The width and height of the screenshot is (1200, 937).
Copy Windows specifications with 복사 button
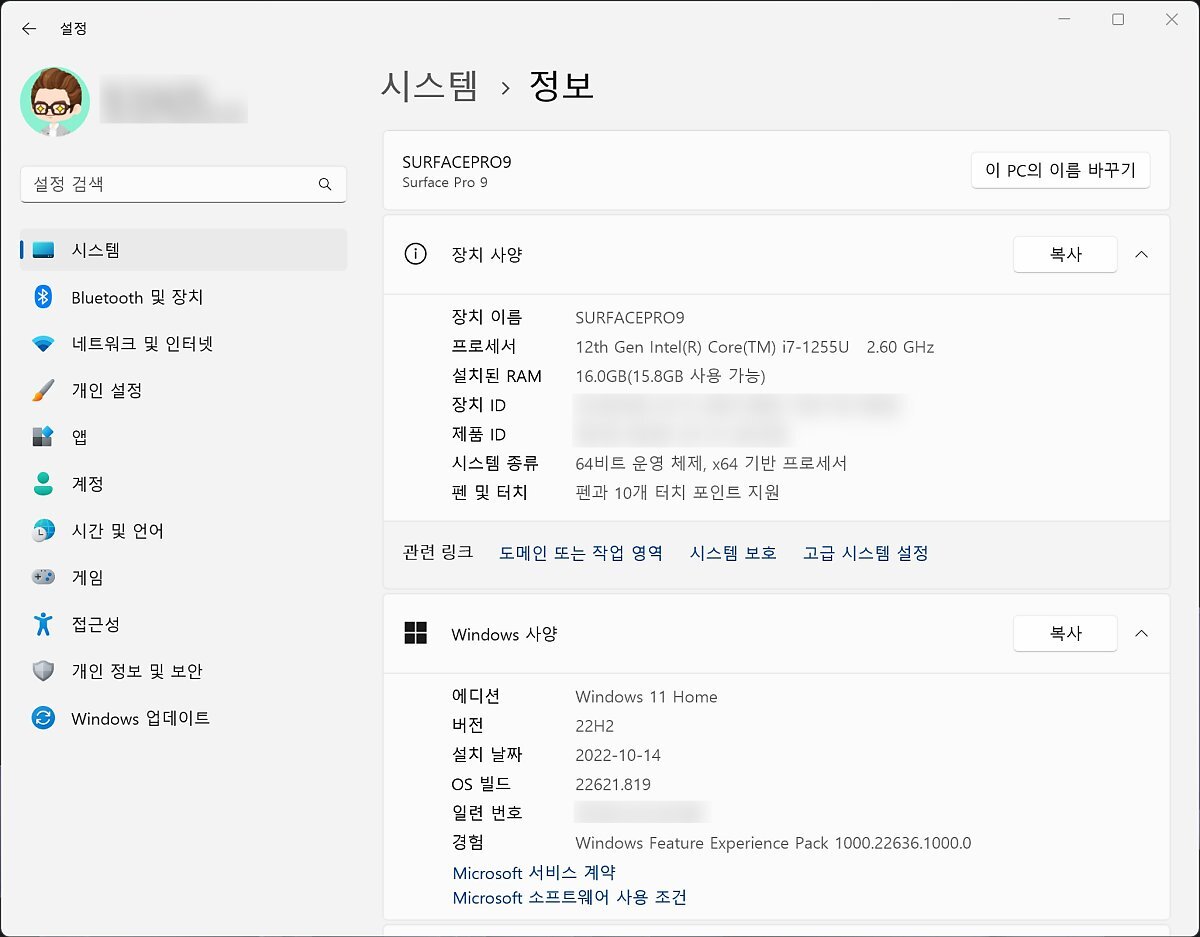(x=1065, y=633)
